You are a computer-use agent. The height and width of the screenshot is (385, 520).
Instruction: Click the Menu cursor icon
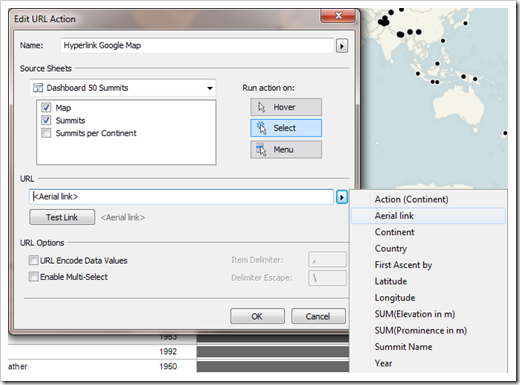pyautogui.click(x=262, y=150)
